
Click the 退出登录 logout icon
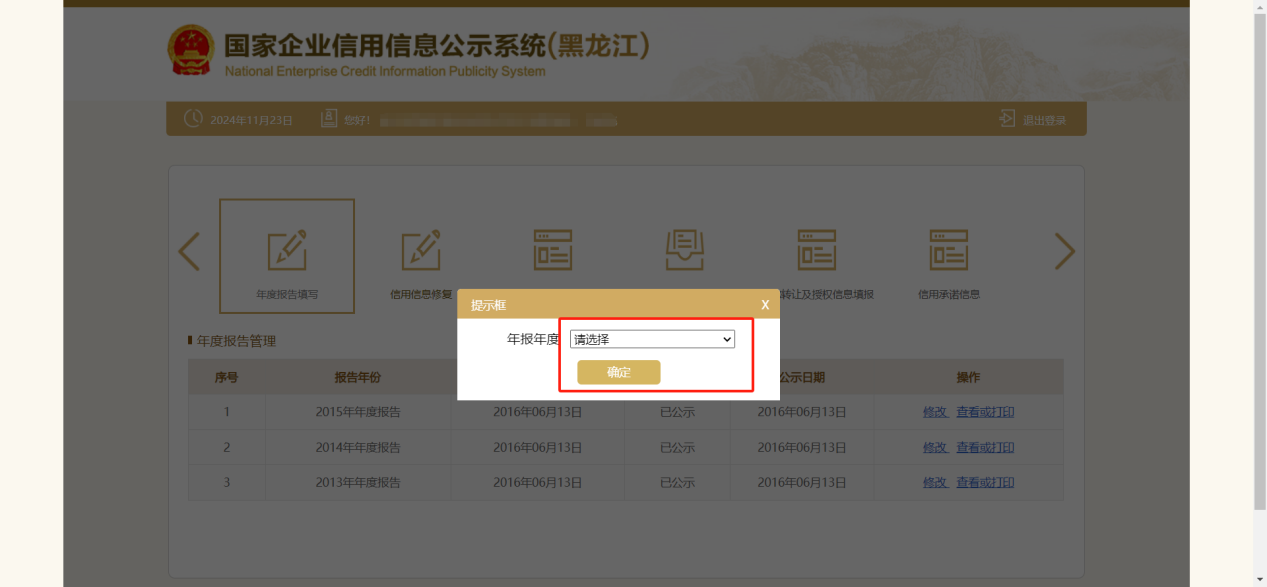click(x=1007, y=119)
